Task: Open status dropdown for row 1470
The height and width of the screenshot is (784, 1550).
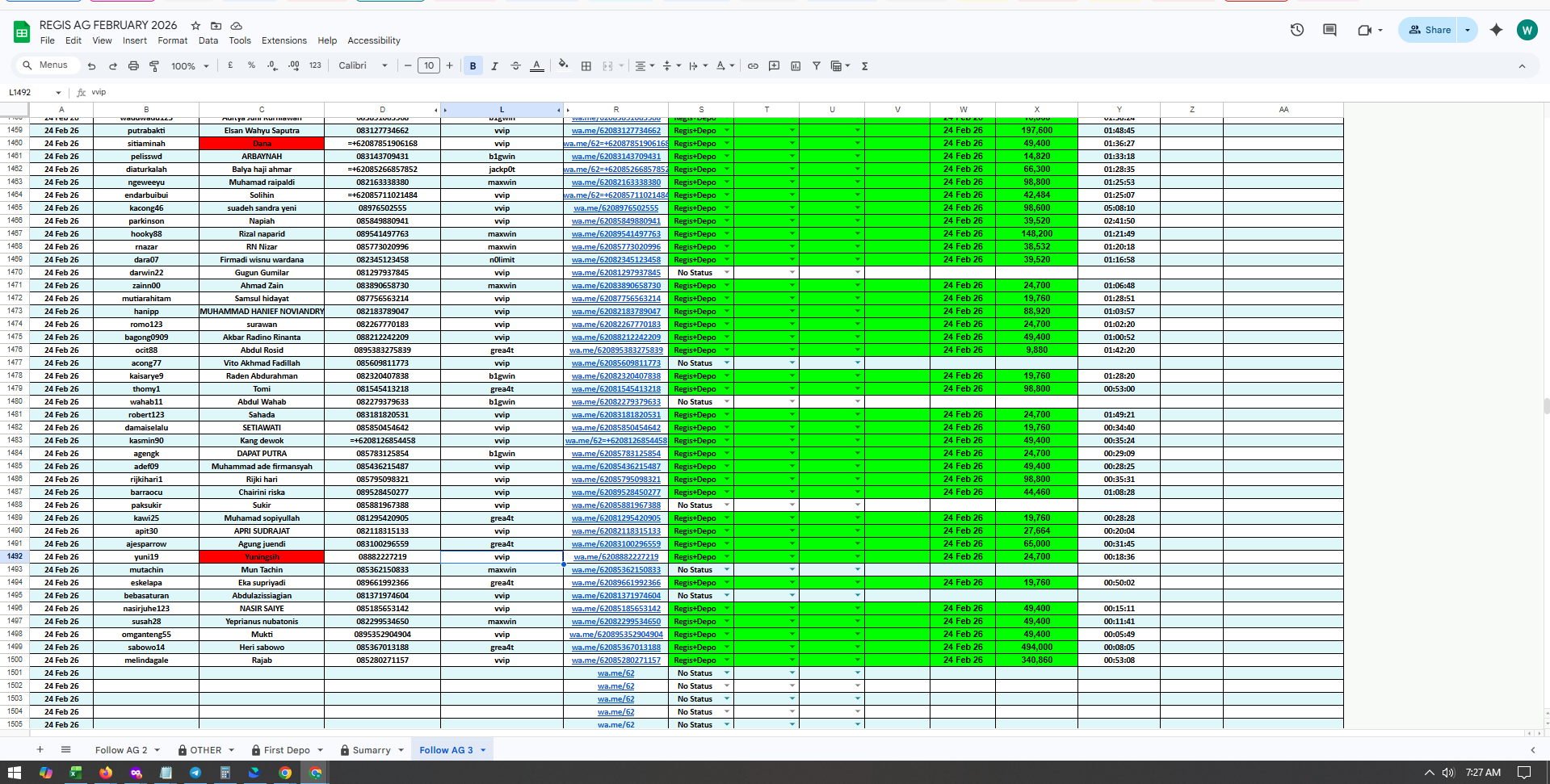Action: point(726,273)
